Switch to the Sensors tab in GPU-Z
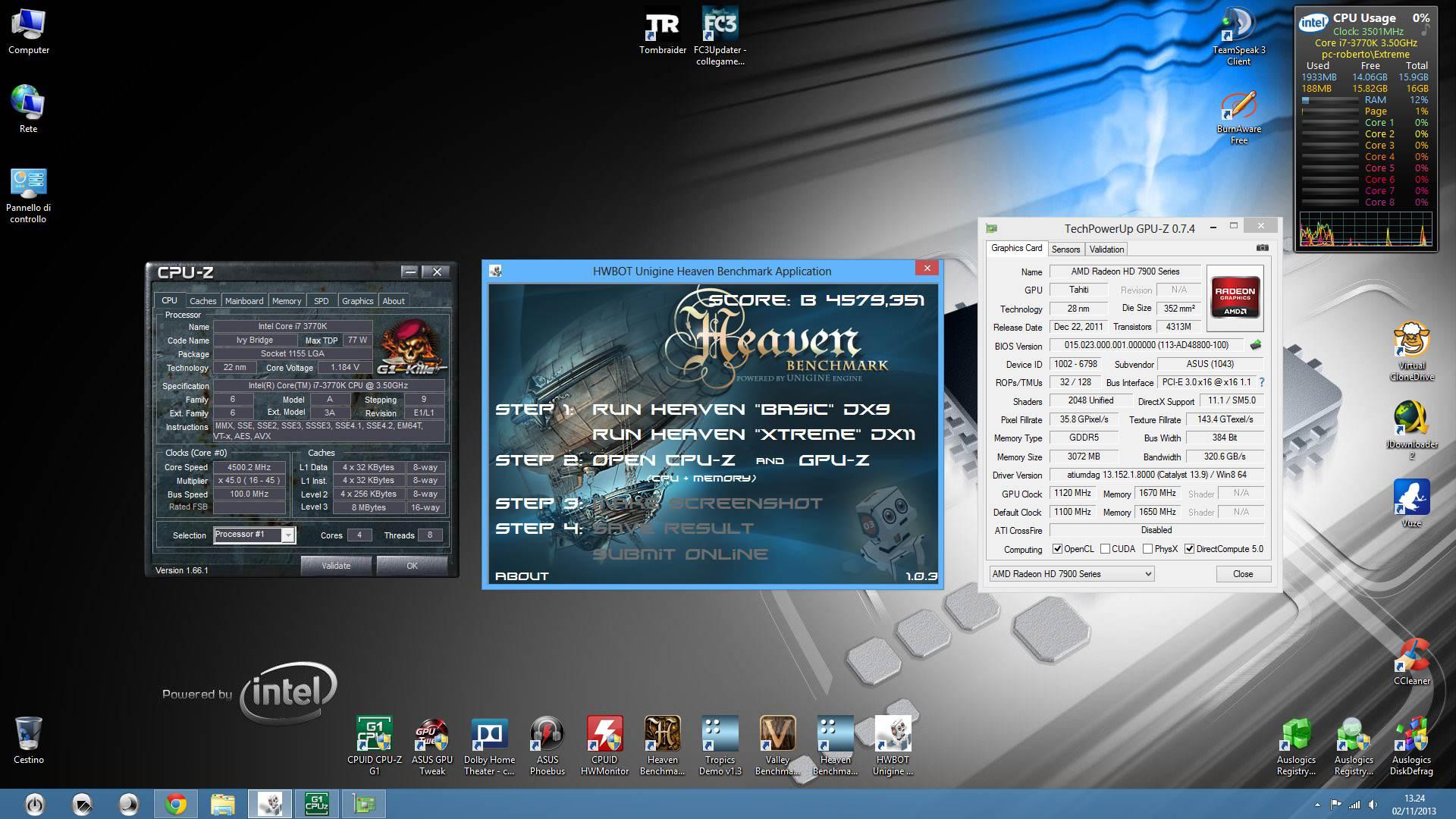This screenshot has width=1456, height=819. click(x=1065, y=249)
